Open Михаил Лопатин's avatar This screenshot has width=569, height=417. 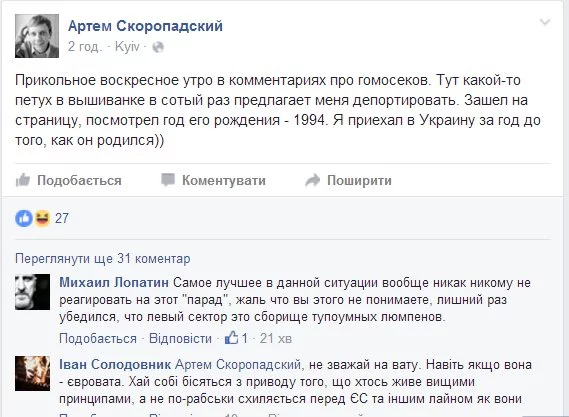coord(32,292)
